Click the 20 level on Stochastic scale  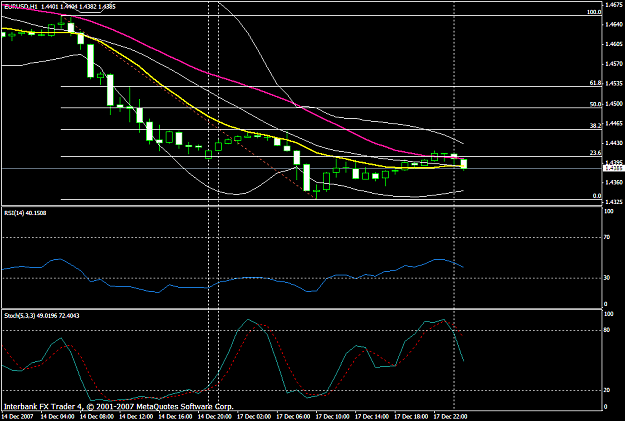[x=607, y=390]
